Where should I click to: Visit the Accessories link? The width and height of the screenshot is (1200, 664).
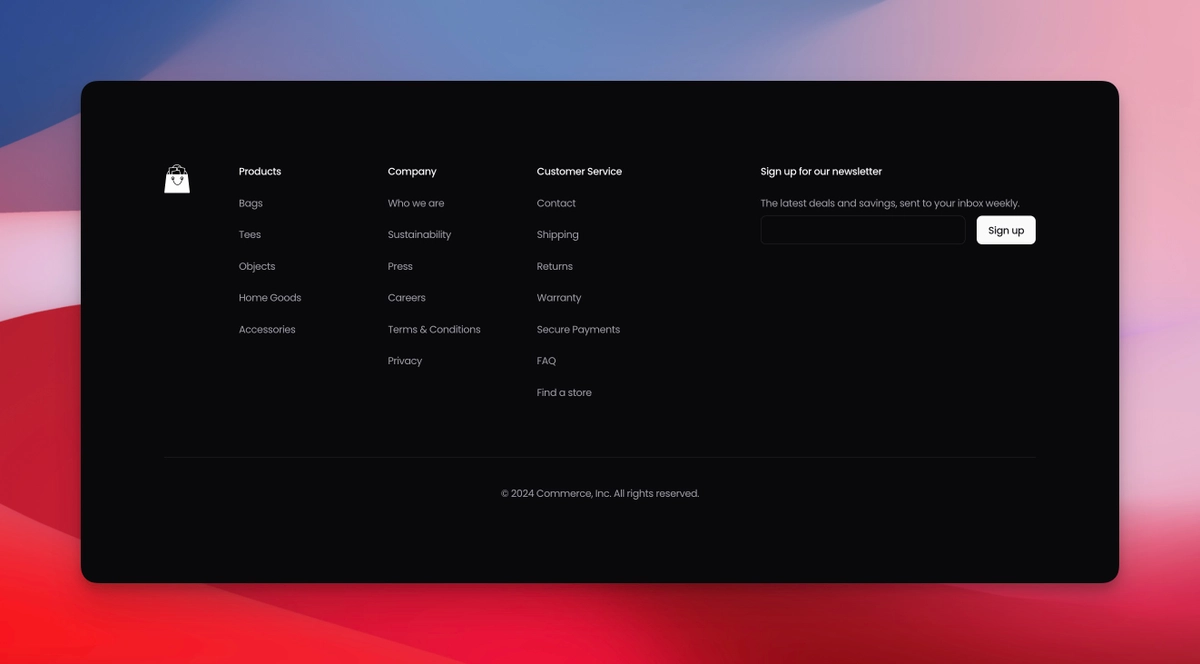[267, 329]
